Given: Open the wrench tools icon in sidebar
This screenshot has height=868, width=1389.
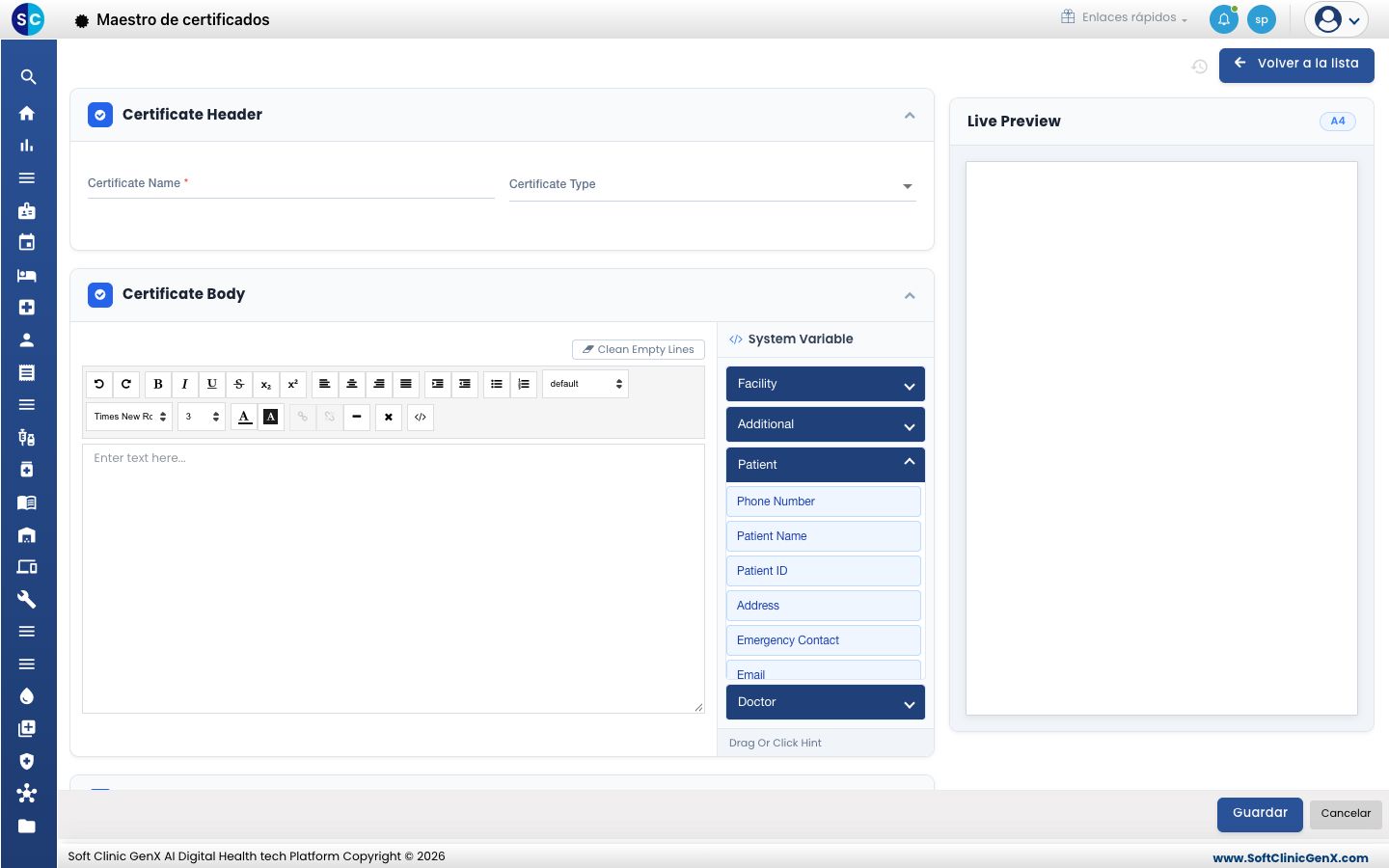Looking at the screenshot, I should click(27, 599).
